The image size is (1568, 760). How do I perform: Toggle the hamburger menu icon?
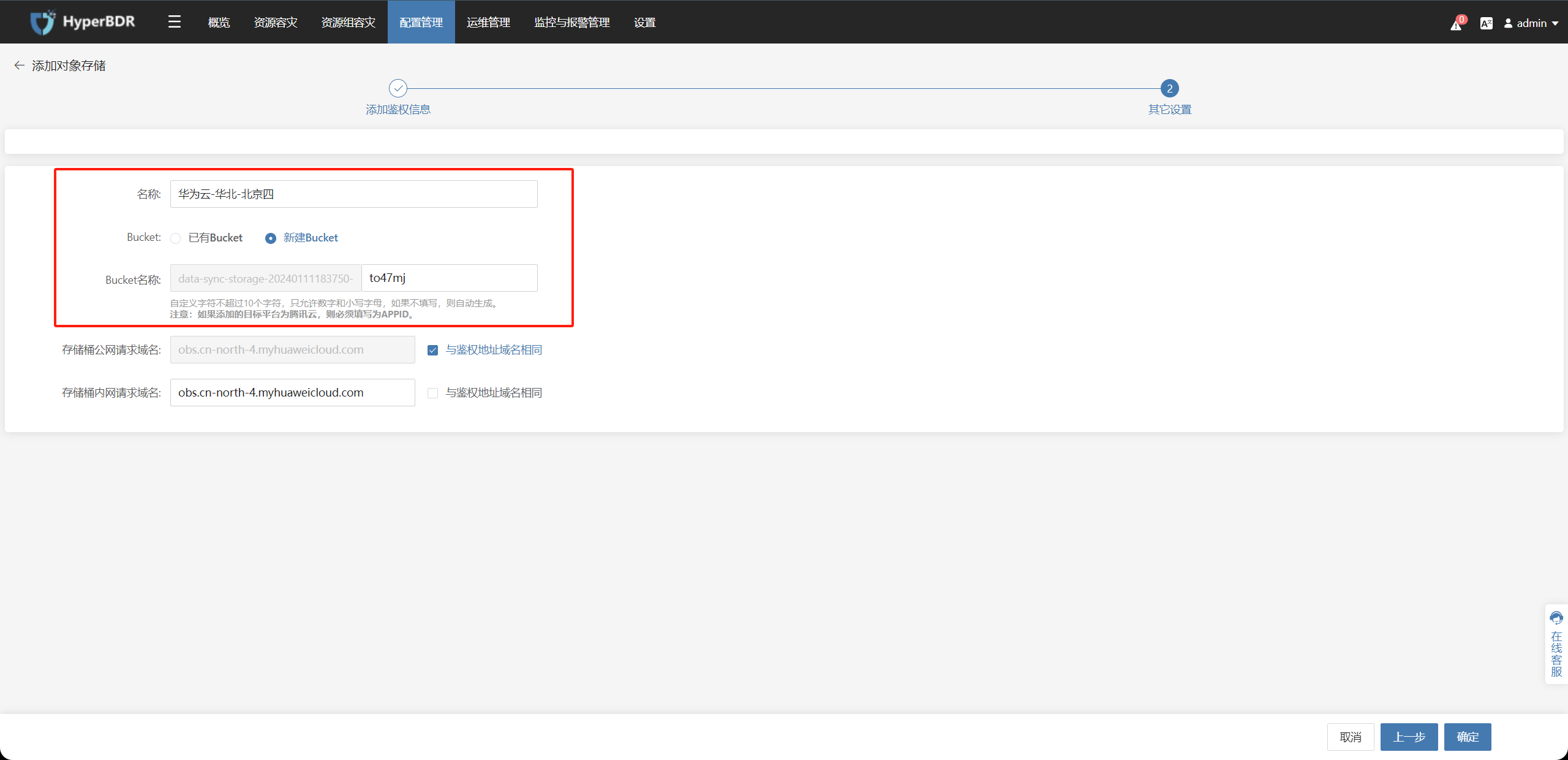tap(175, 22)
